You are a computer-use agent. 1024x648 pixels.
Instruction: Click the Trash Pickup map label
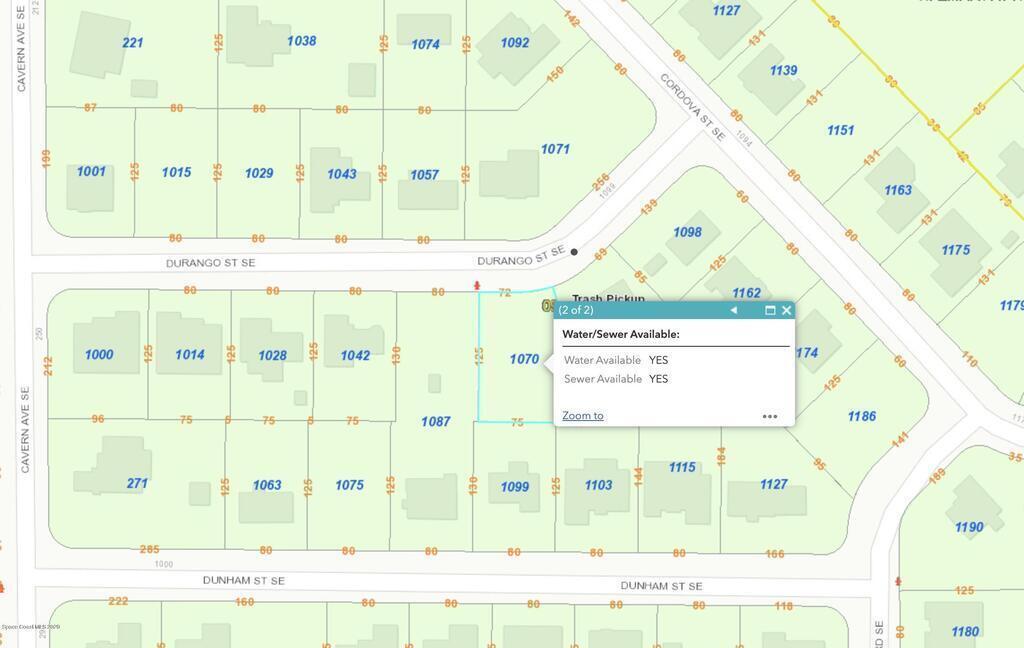[608, 298]
